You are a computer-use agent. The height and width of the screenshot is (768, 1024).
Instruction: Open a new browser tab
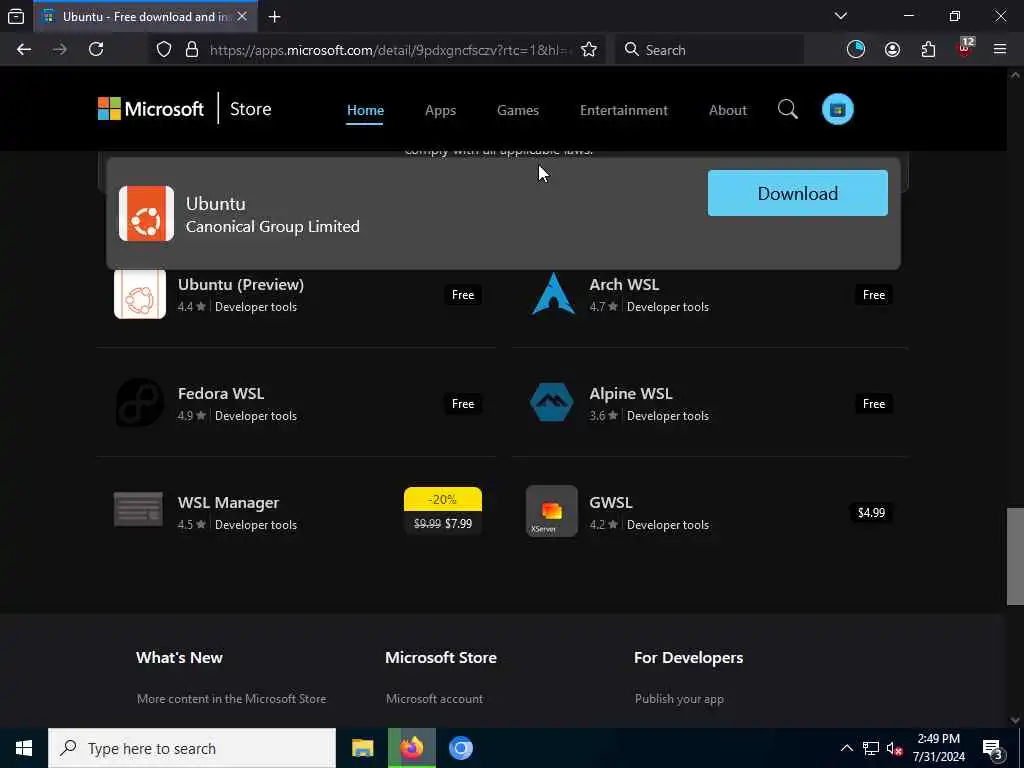coord(274,17)
